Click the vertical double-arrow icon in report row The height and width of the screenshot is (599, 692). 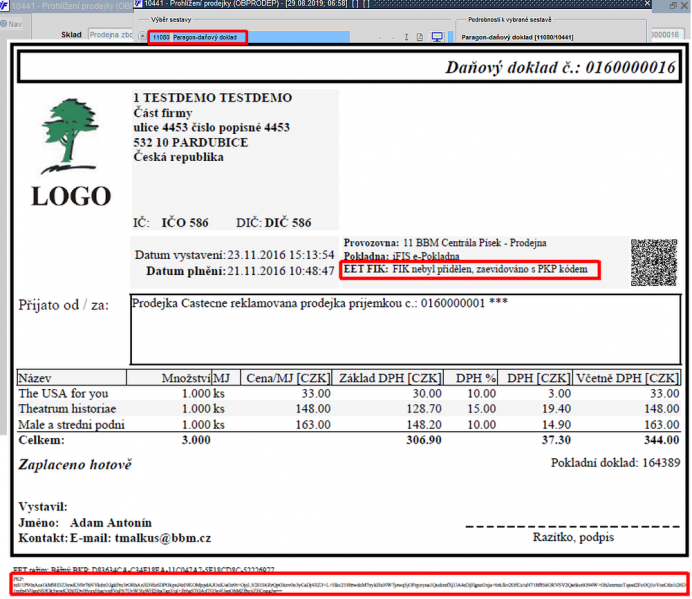(406, 37)
